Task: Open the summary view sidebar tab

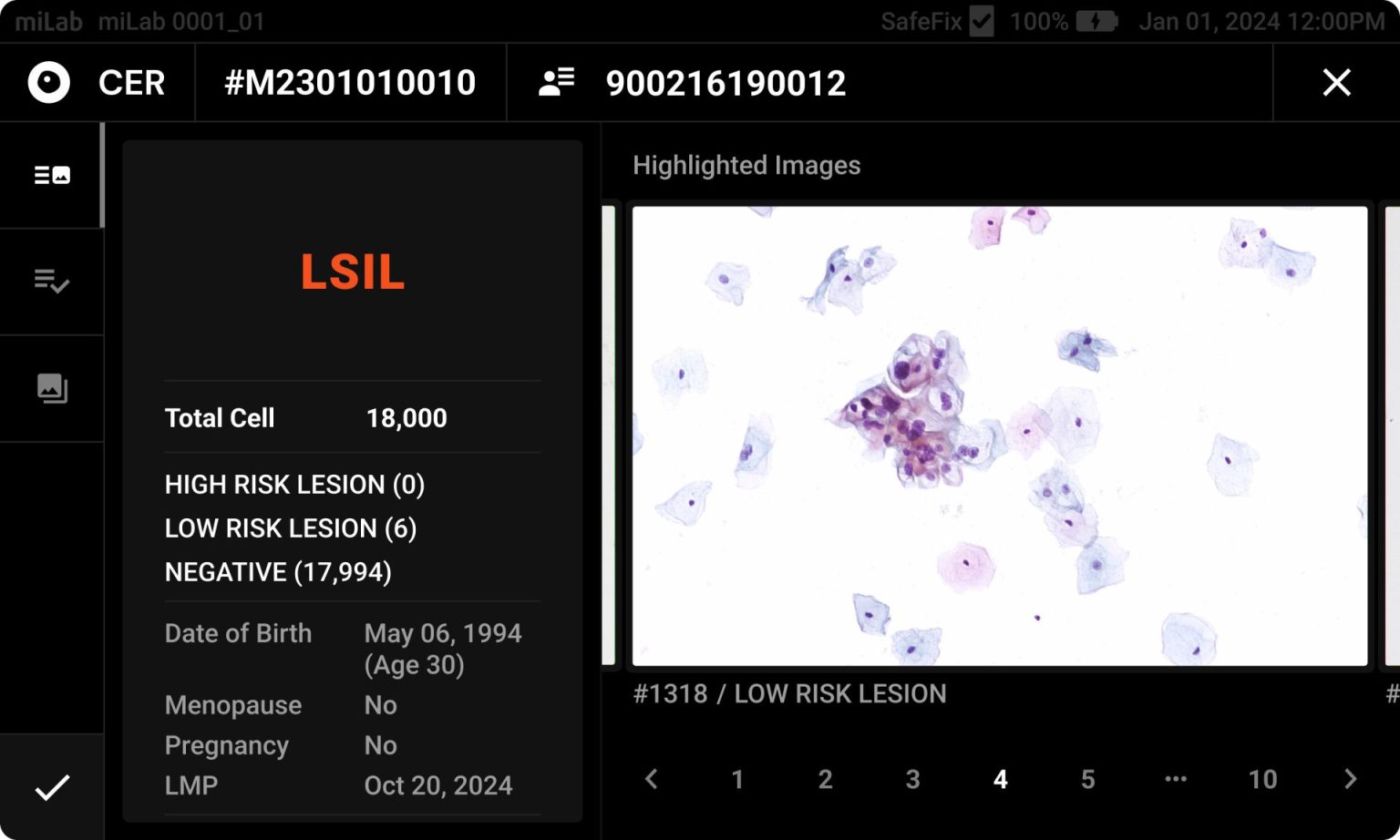Action: pyautogui.click(x=52, y=175)
